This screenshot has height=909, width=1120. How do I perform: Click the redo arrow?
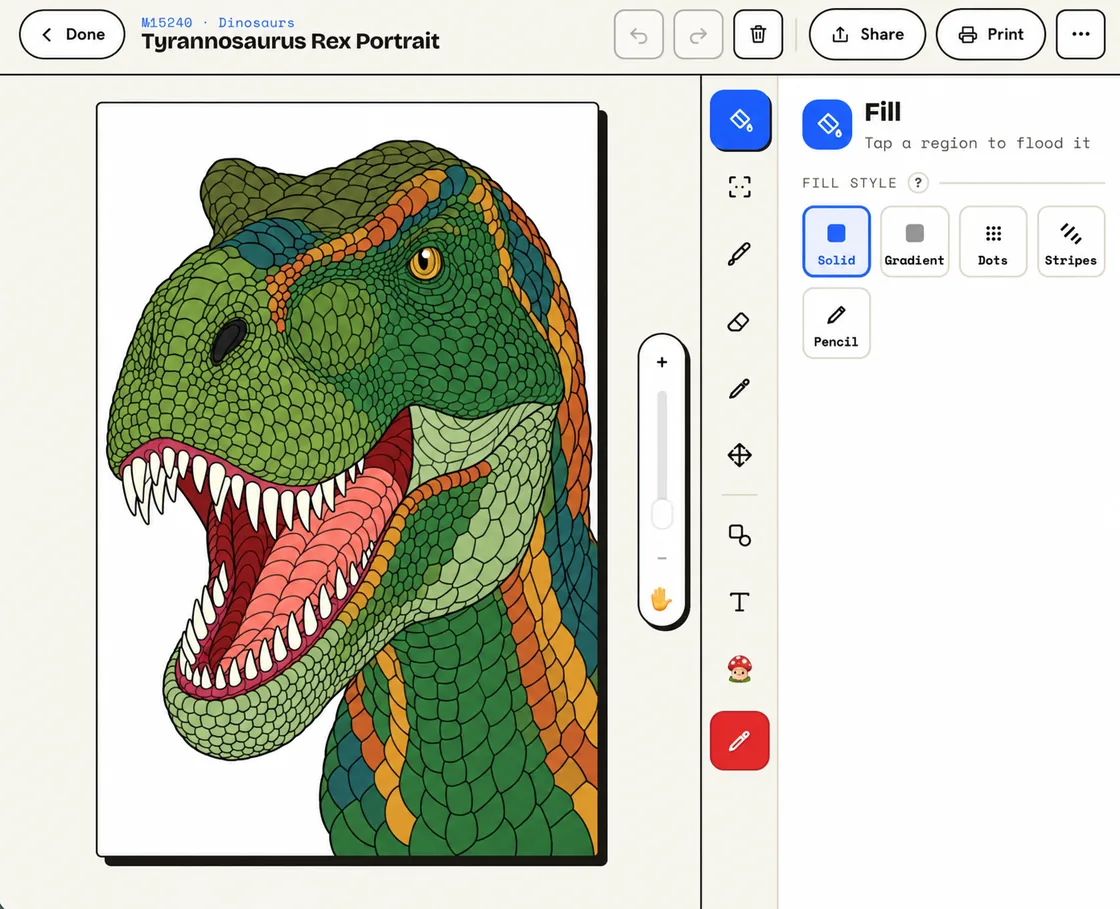(698, 34)
